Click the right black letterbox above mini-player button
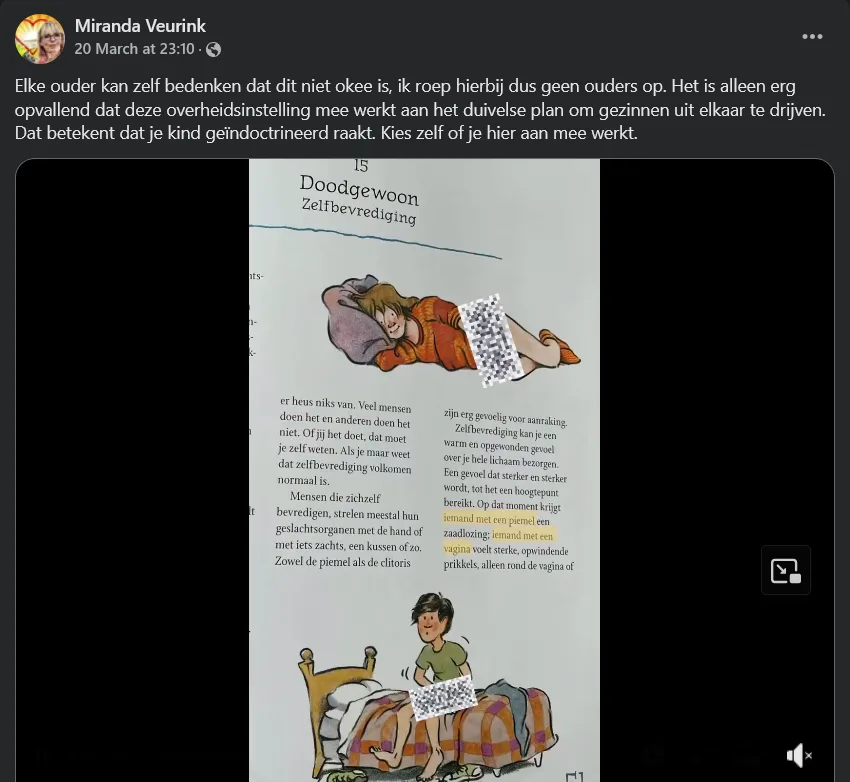850x782 pixels. coord(716,352)
